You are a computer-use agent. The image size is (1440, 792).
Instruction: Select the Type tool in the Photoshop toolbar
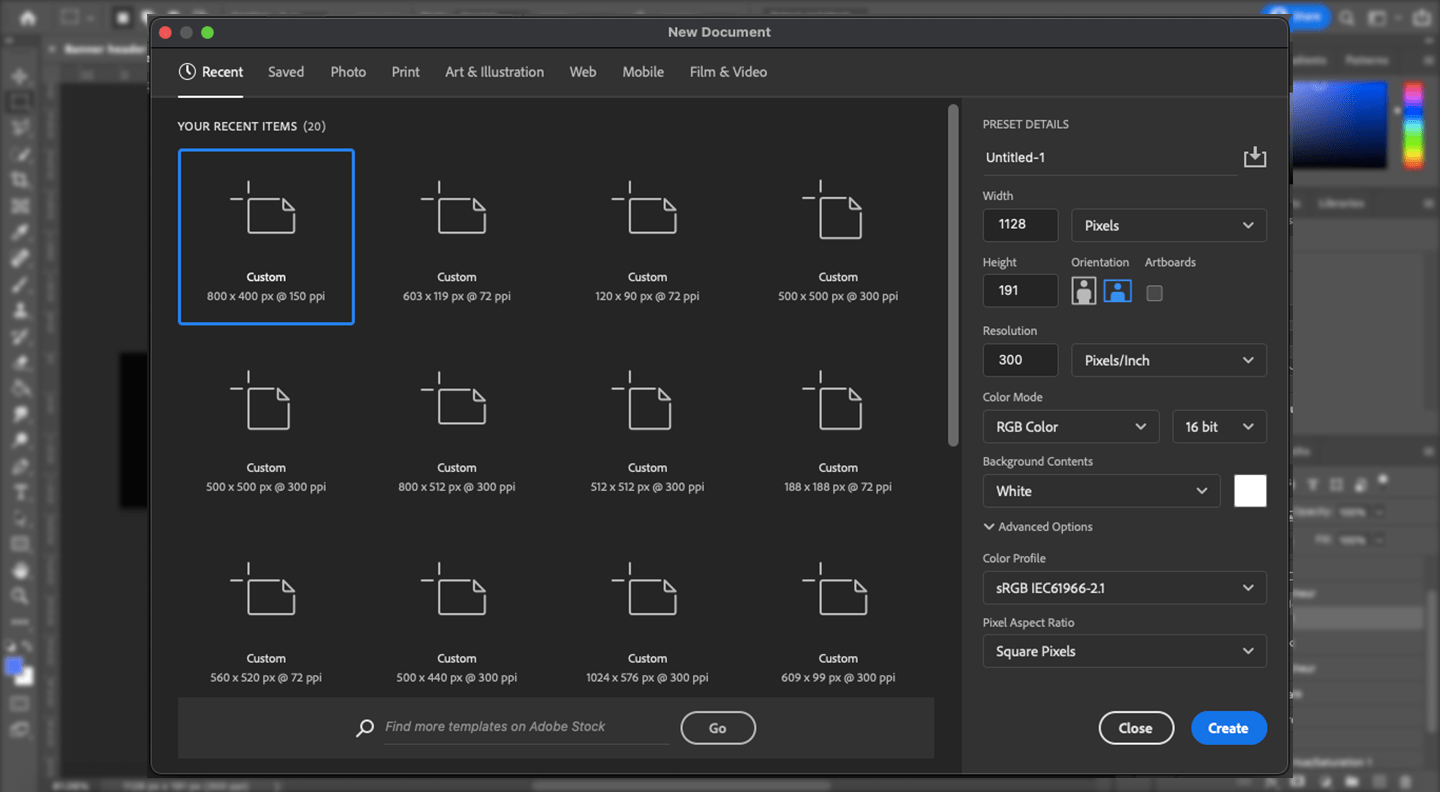pos(20,492)
